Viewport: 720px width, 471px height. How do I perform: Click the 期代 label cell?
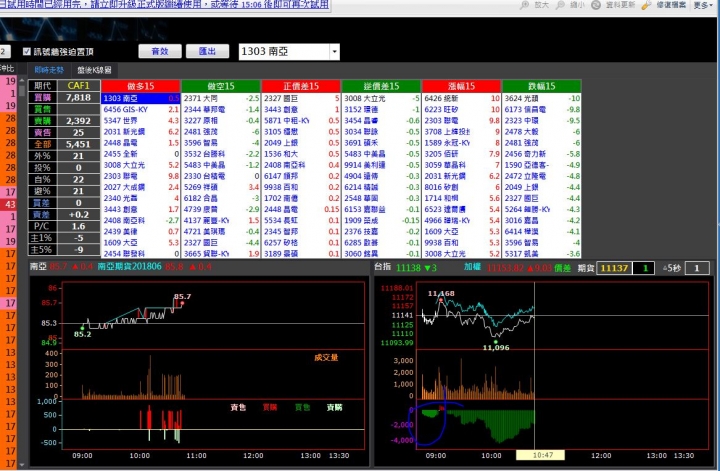(43, 86)
